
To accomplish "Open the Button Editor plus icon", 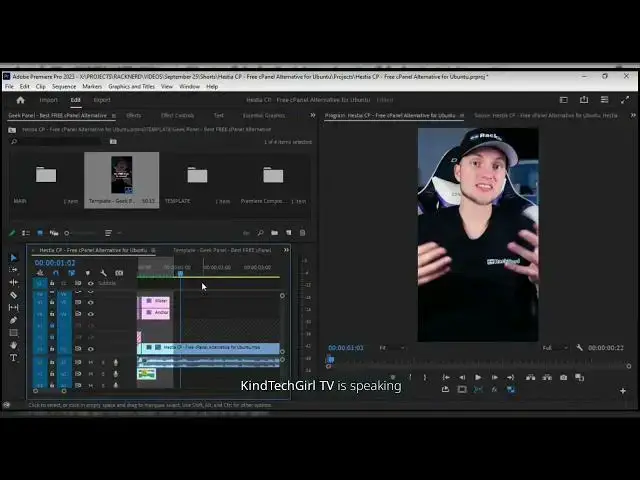I will pos(623,391).
